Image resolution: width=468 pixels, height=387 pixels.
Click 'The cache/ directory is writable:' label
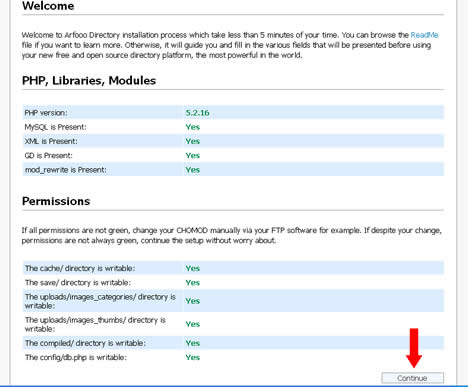(x=80, y=268)
